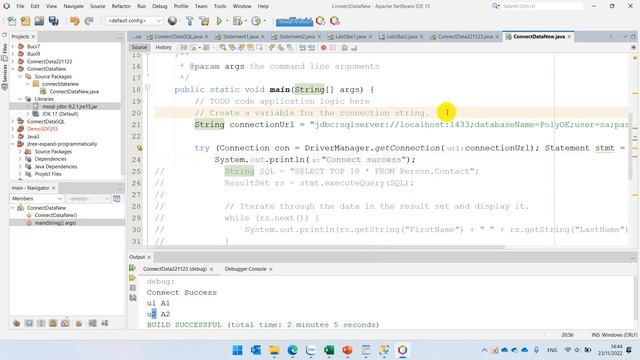This screenshot has width=640, height=360.
Task: Switch to ConnectData221123 (debug) output tab
Action: pos(175,269)
